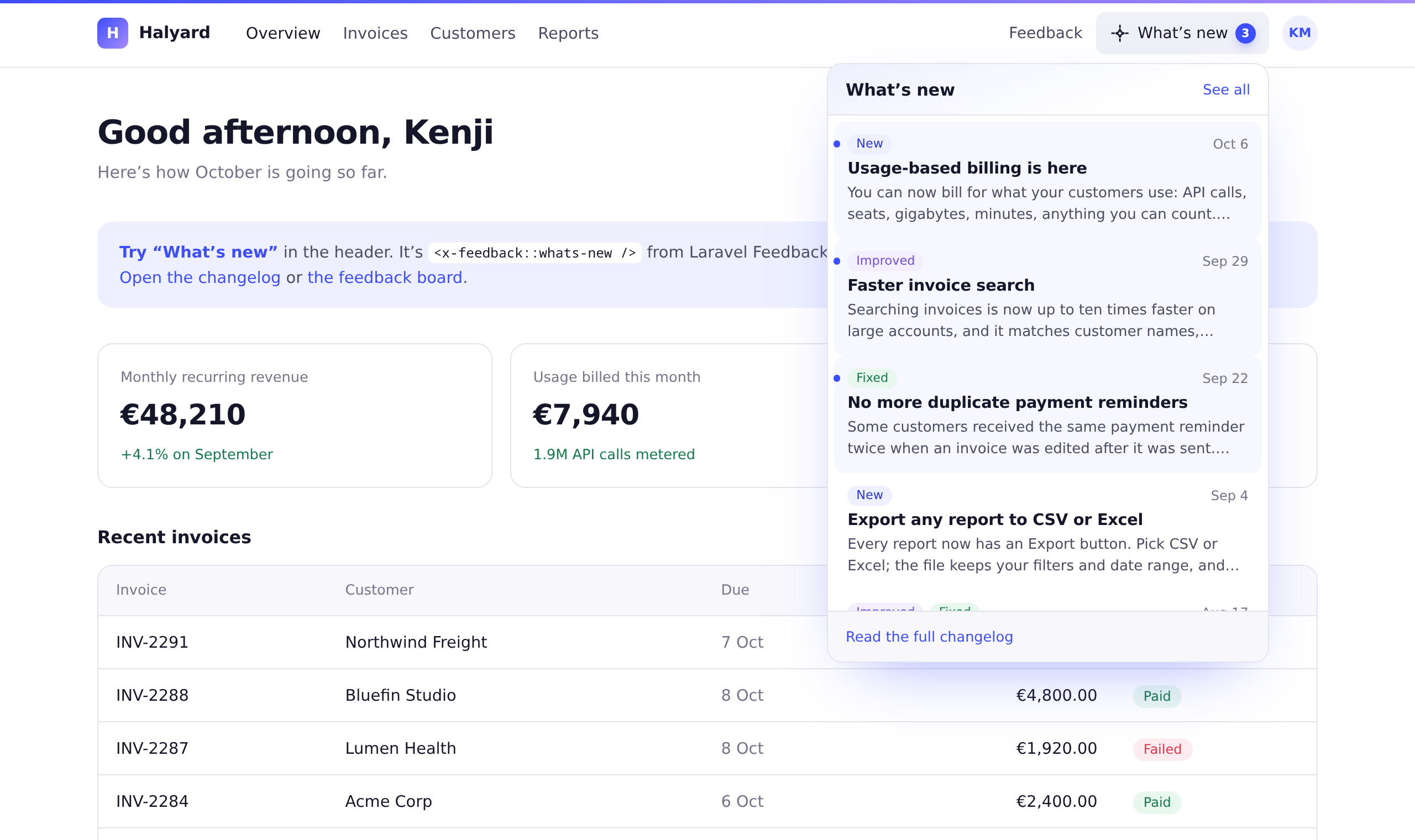Click customer Lumen Health

point(401,749)
